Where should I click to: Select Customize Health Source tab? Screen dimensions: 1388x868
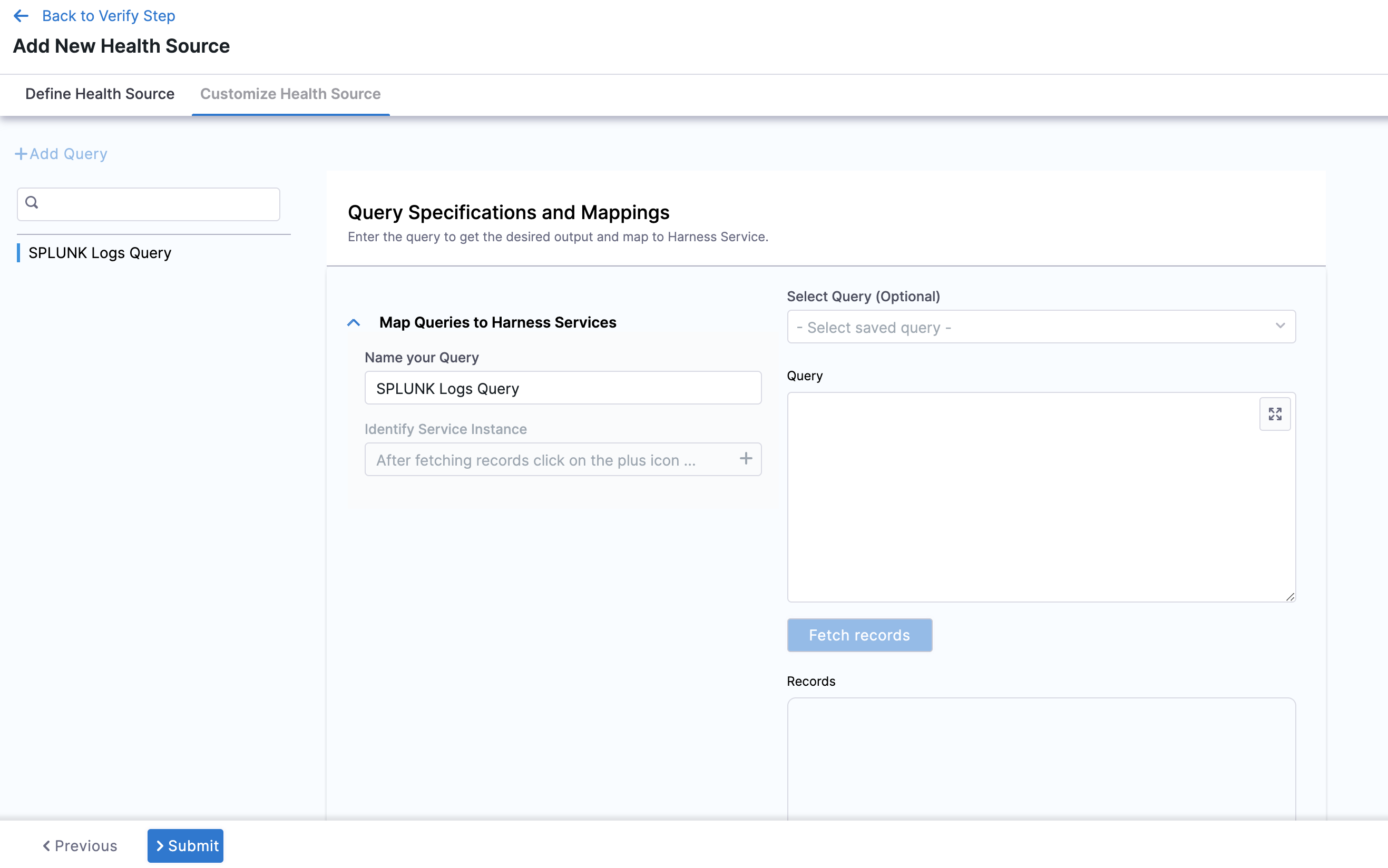(290, 94)
